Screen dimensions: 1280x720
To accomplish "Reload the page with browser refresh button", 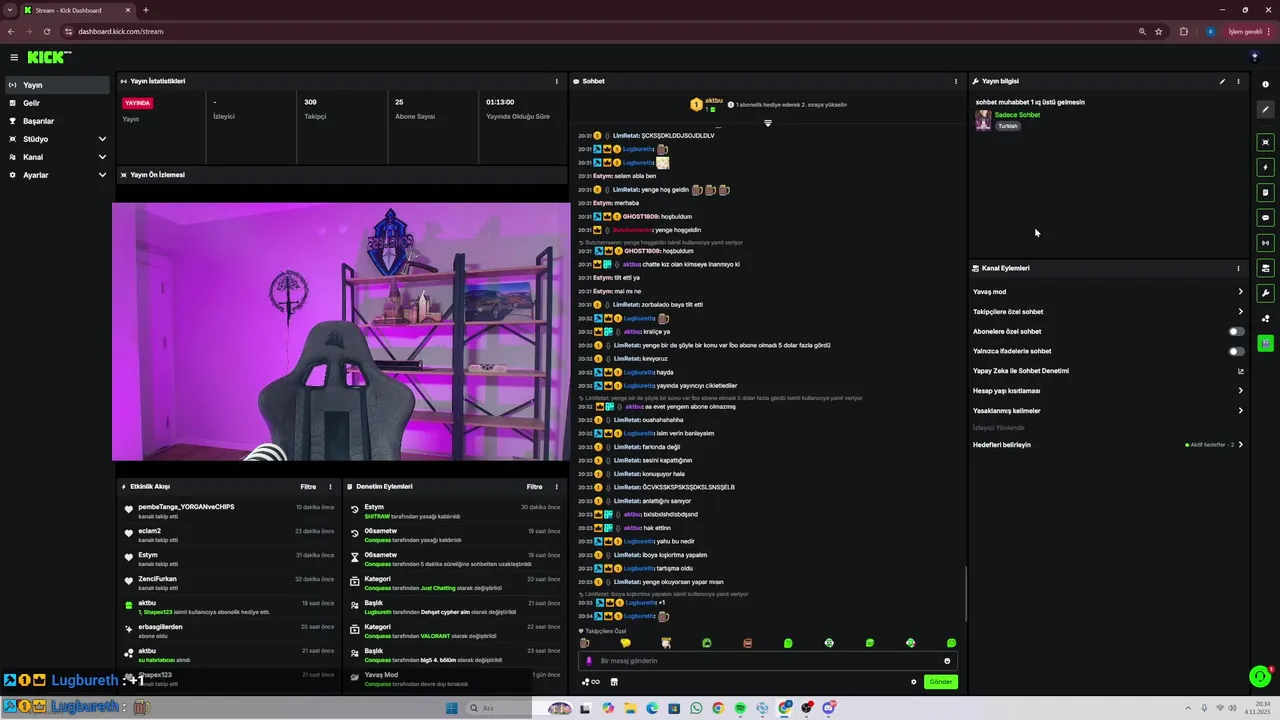I will [x=46, y=31].
